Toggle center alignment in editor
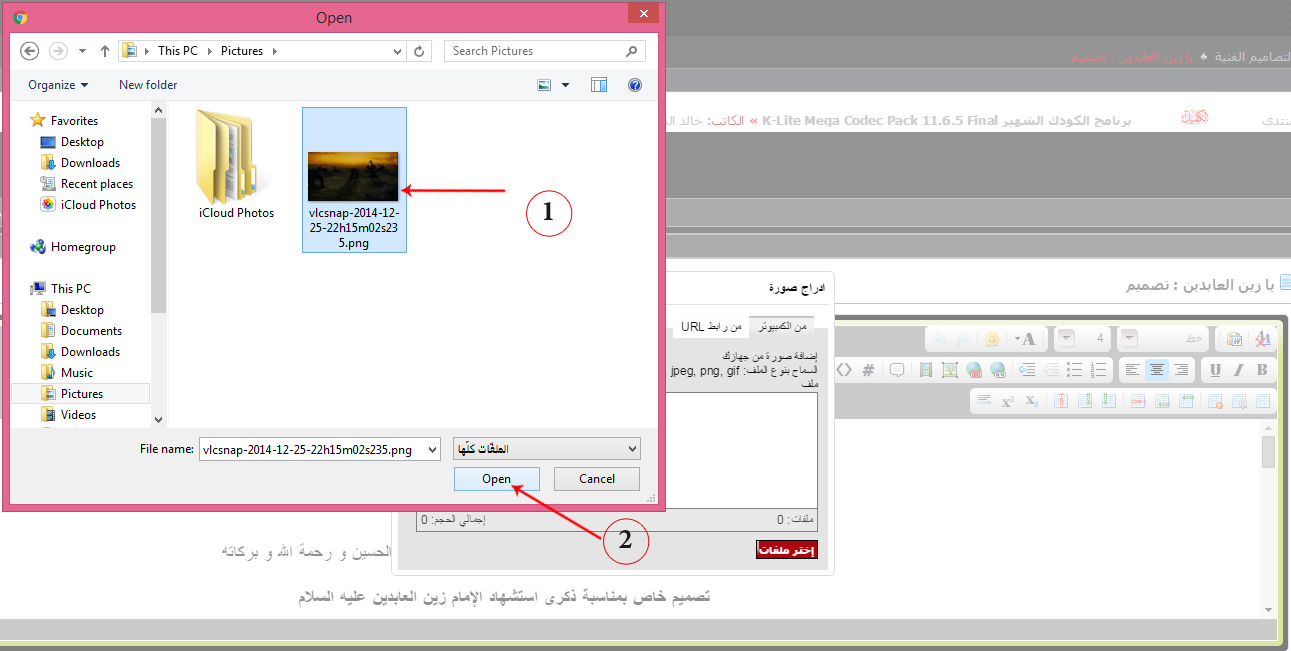 click(1156, 370)
